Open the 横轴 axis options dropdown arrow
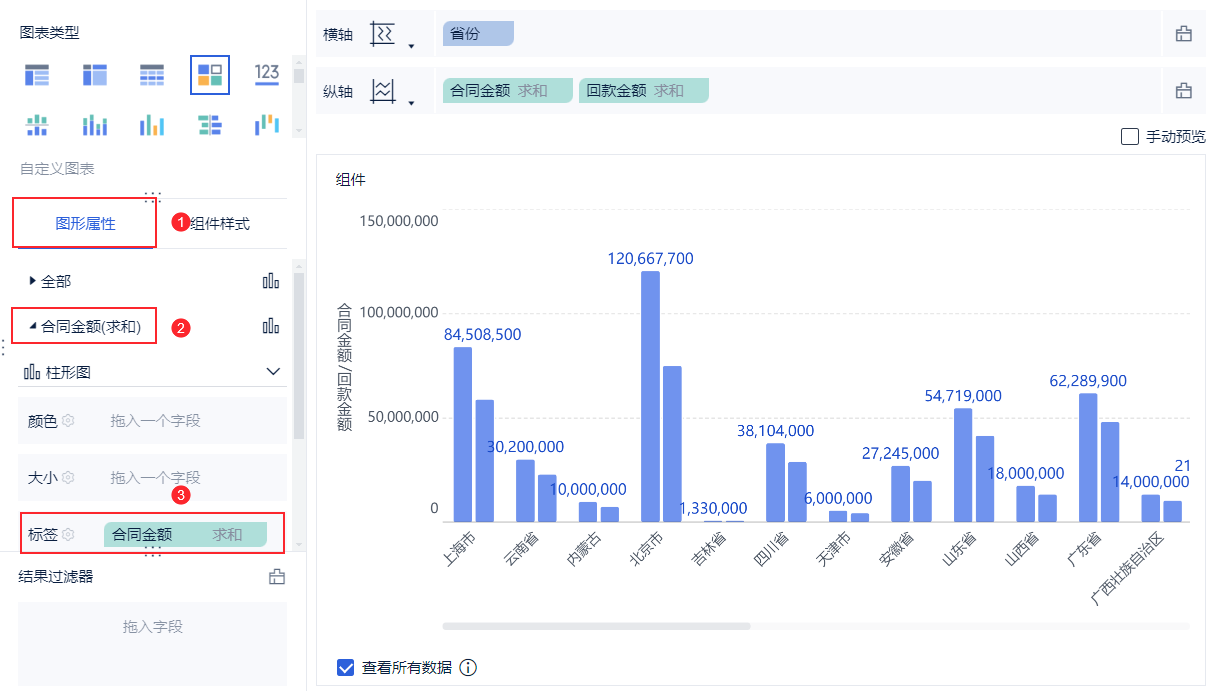Image resolution: width=1213 pixels, height=691 pixels. click(x=411, y=45)
